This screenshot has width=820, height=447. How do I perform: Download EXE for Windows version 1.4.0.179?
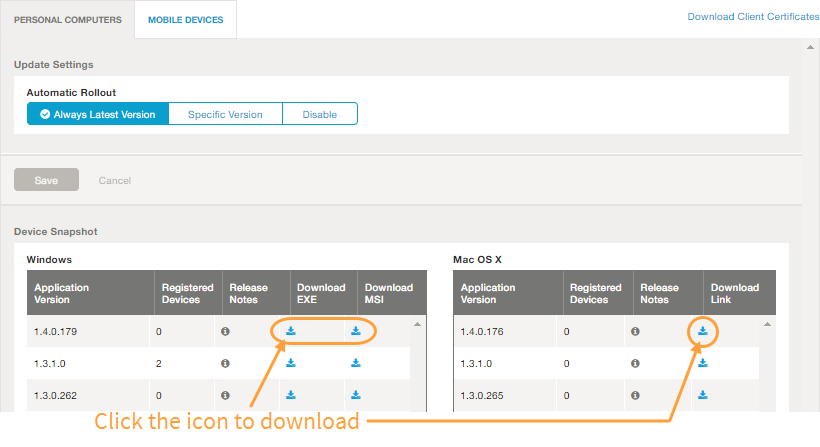[x=291, y=331]
